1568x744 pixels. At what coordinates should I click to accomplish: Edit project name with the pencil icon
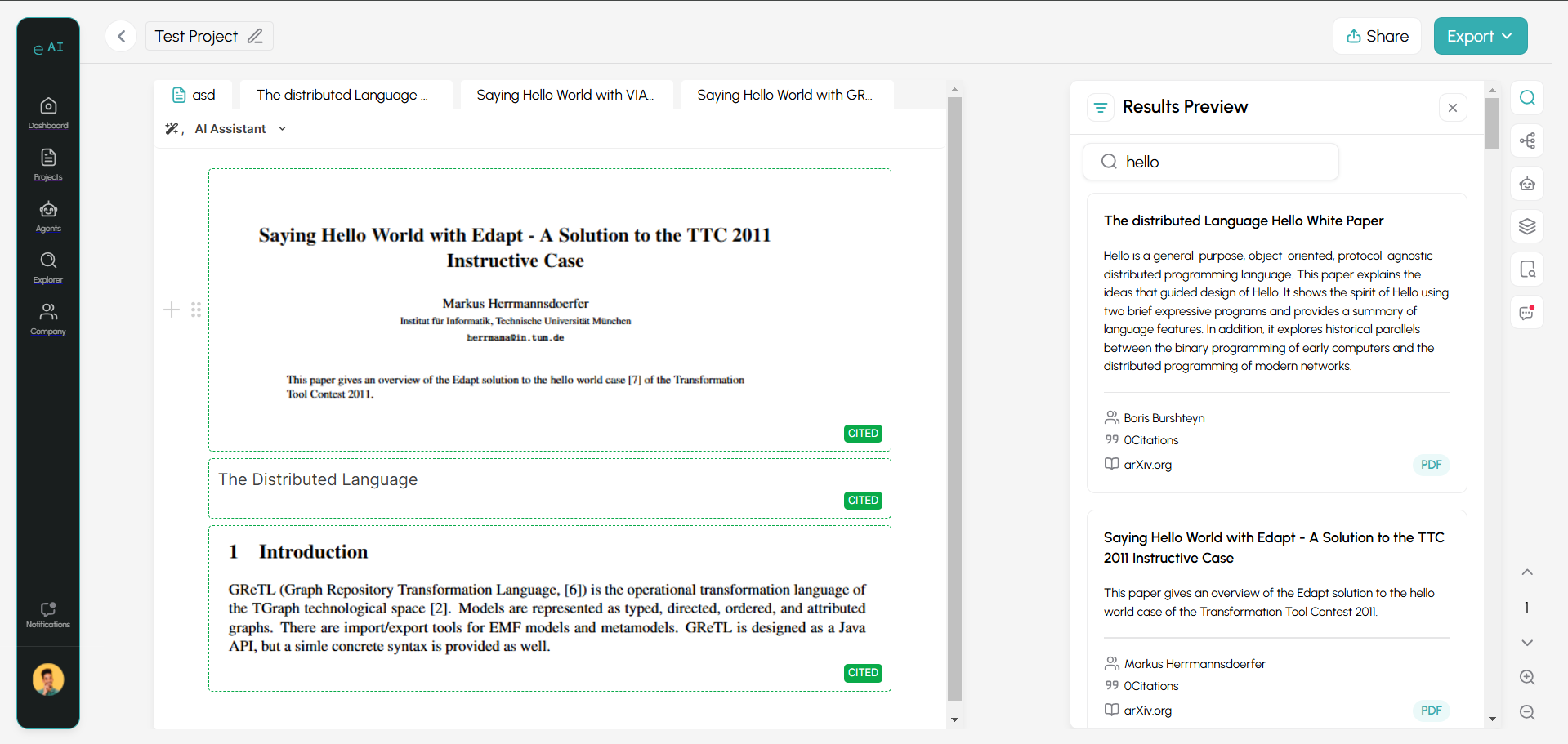click(255, 36)
